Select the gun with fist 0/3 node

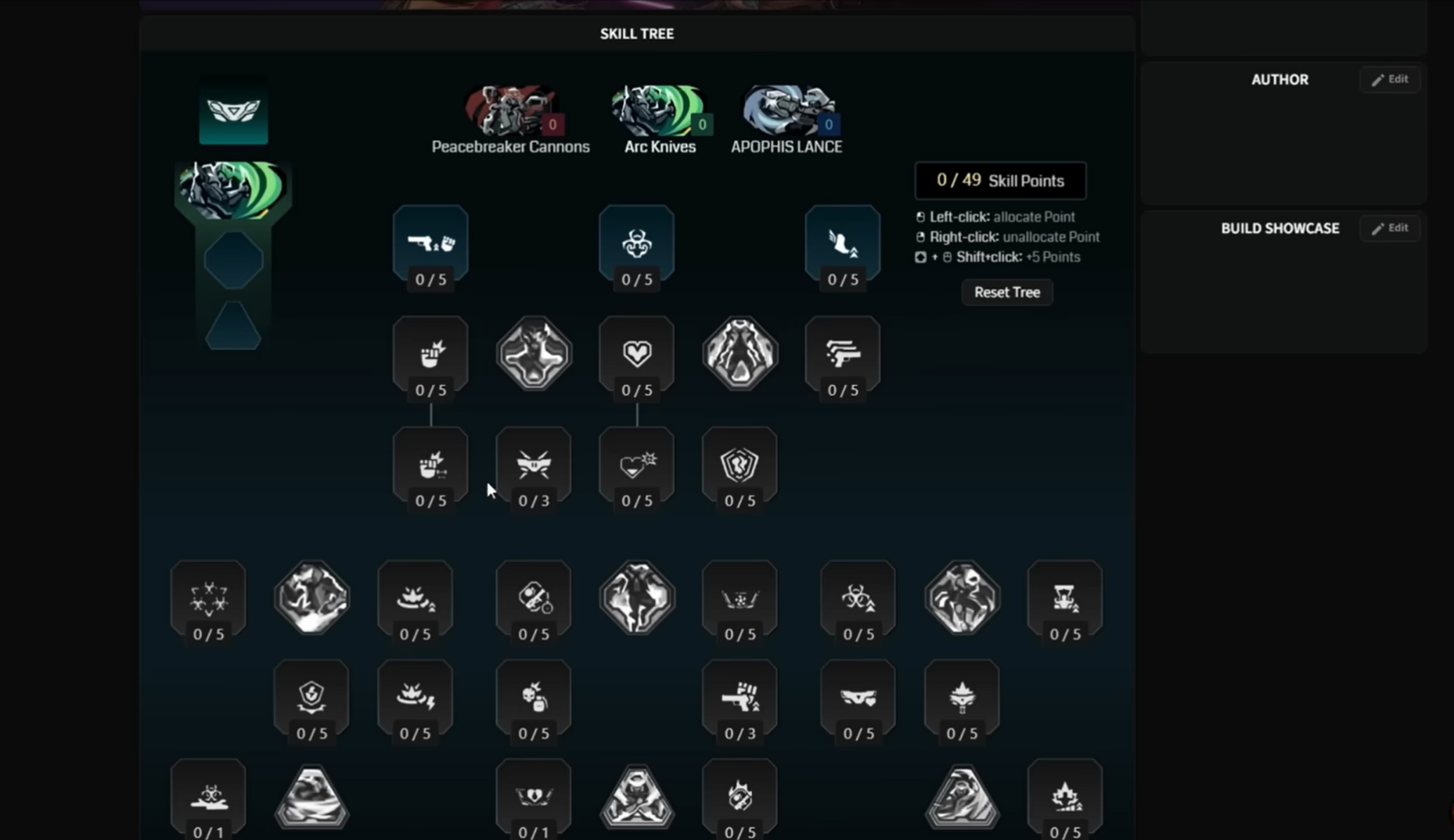coord(740,702)
